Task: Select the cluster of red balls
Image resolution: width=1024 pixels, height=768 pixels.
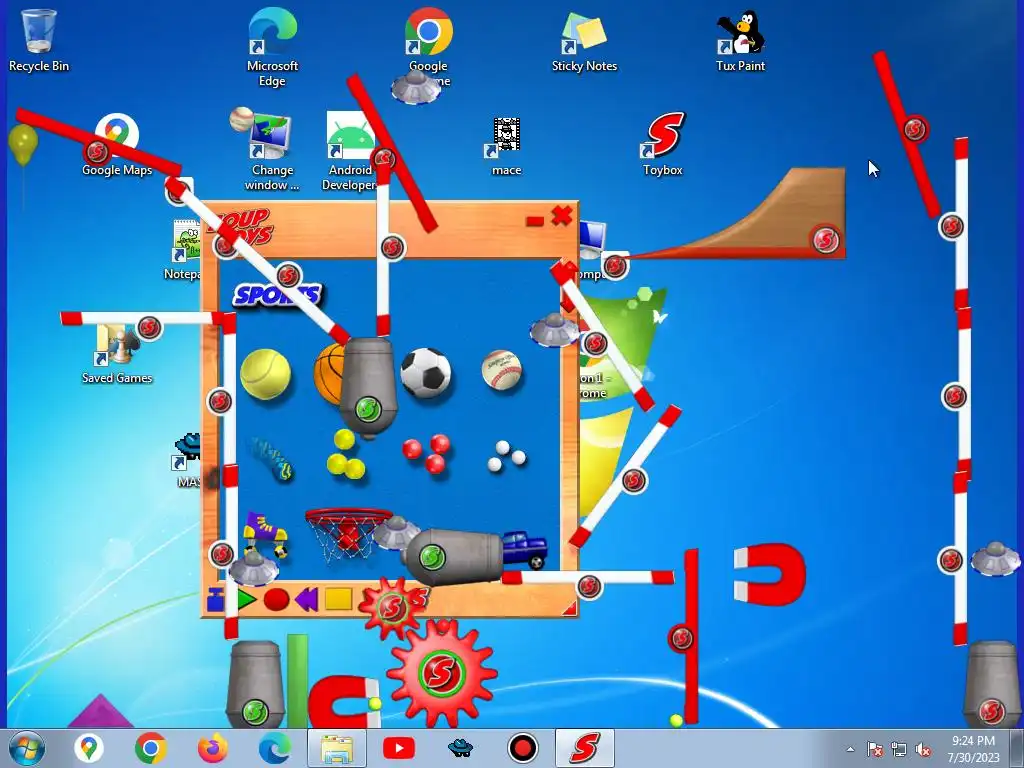Action: pos(427,453)
